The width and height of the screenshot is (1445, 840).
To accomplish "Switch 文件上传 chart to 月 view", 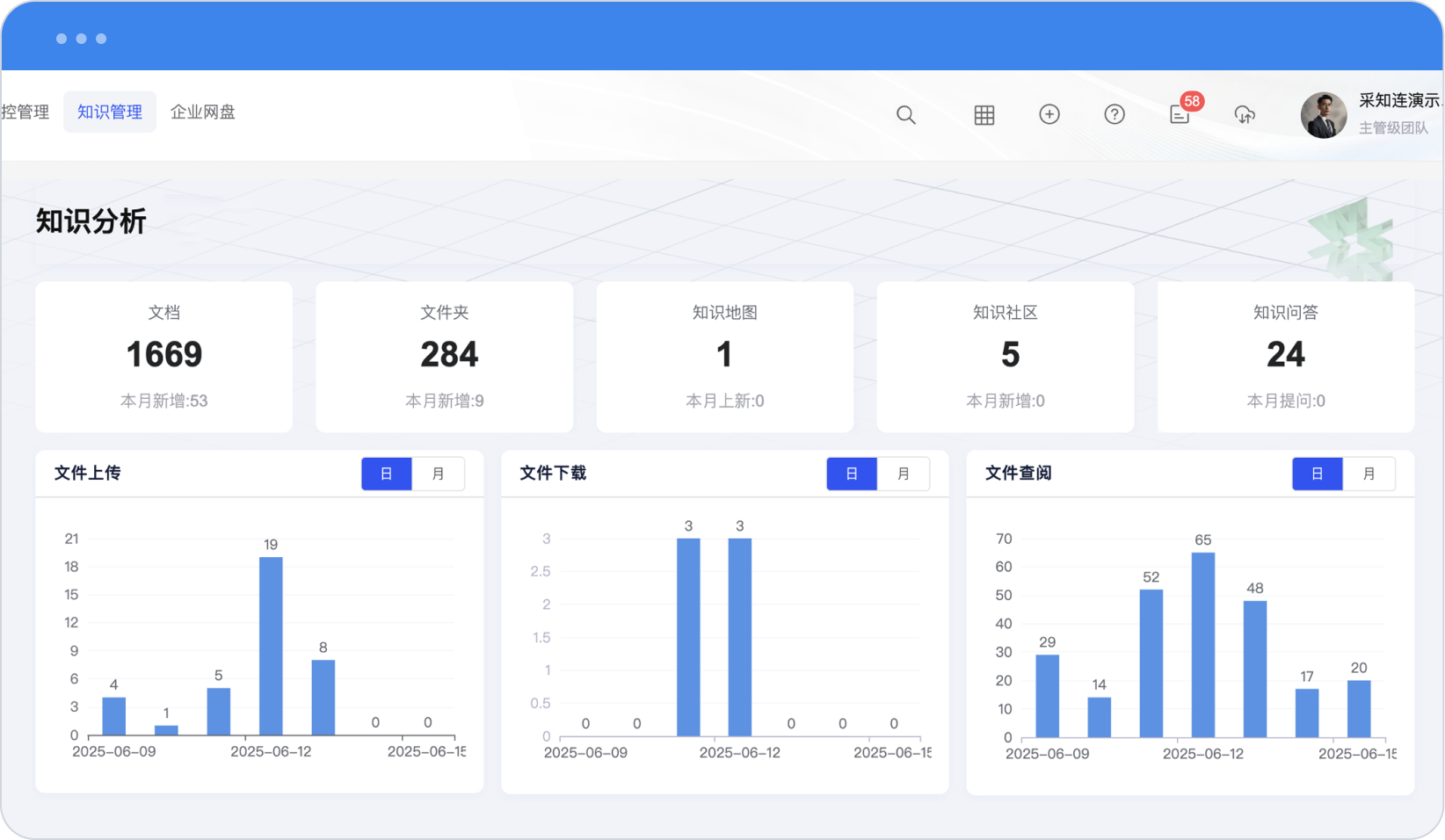I will [x=438, y=474].
